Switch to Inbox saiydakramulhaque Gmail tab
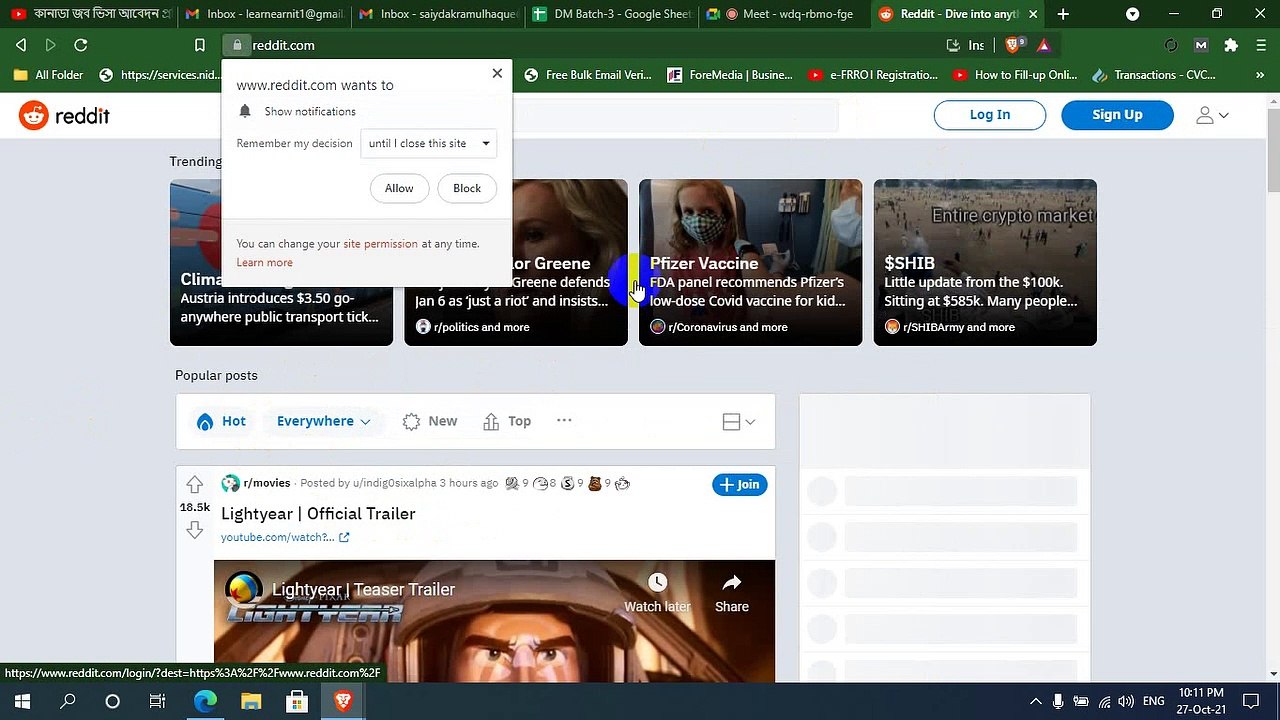 click(x=437, y=14)
